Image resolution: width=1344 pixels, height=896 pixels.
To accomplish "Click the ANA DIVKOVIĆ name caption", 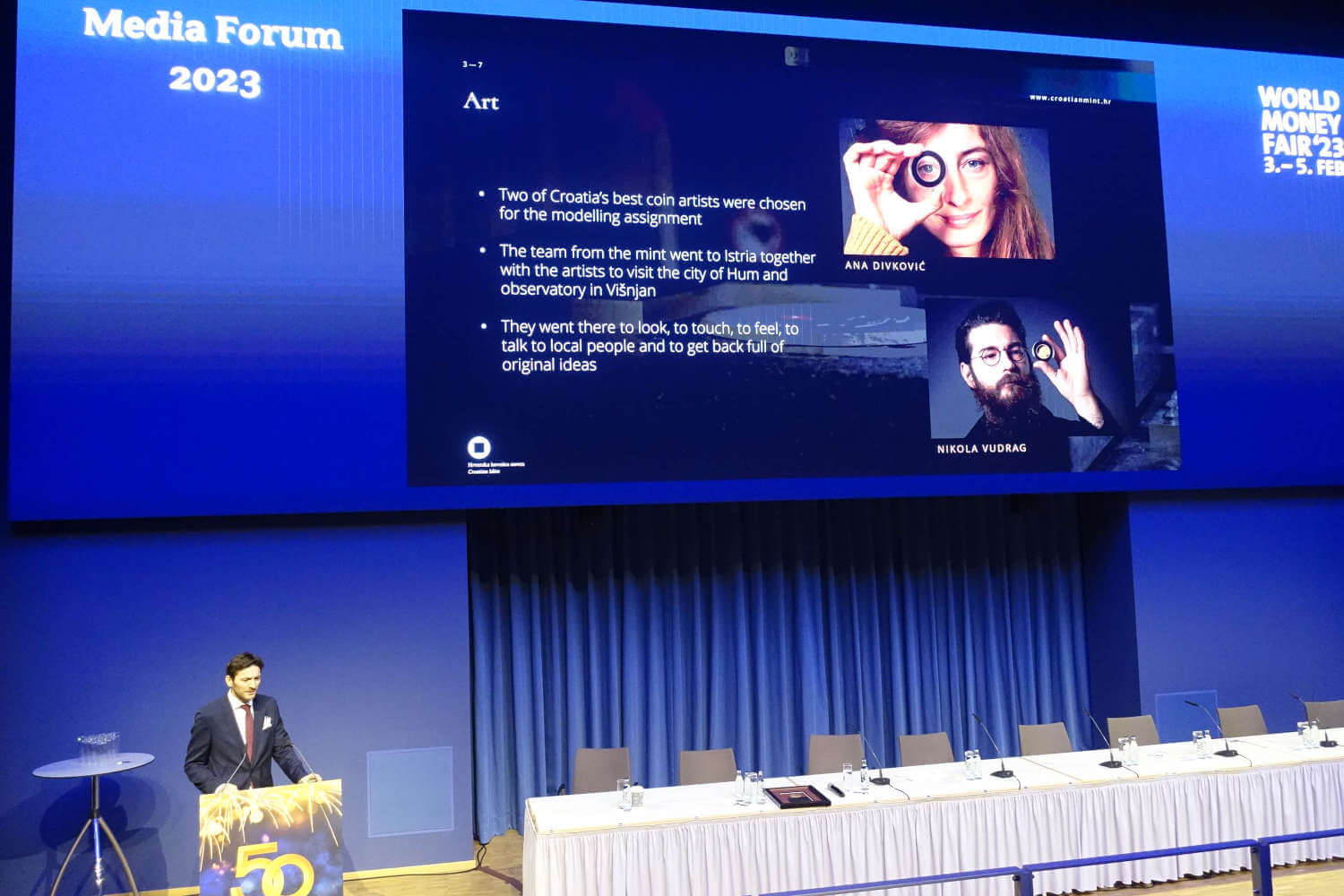I will [x=884, y=266].
